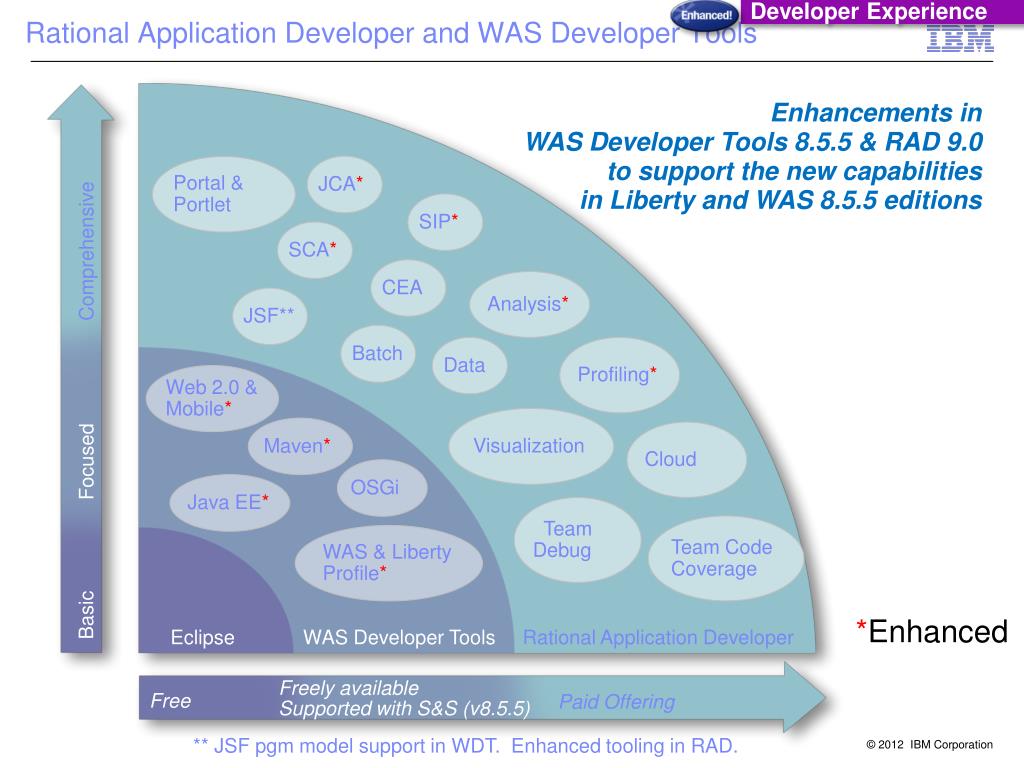1024x768 pixels.
Task: Click the Paid Offering label
Action: point(617,702)
